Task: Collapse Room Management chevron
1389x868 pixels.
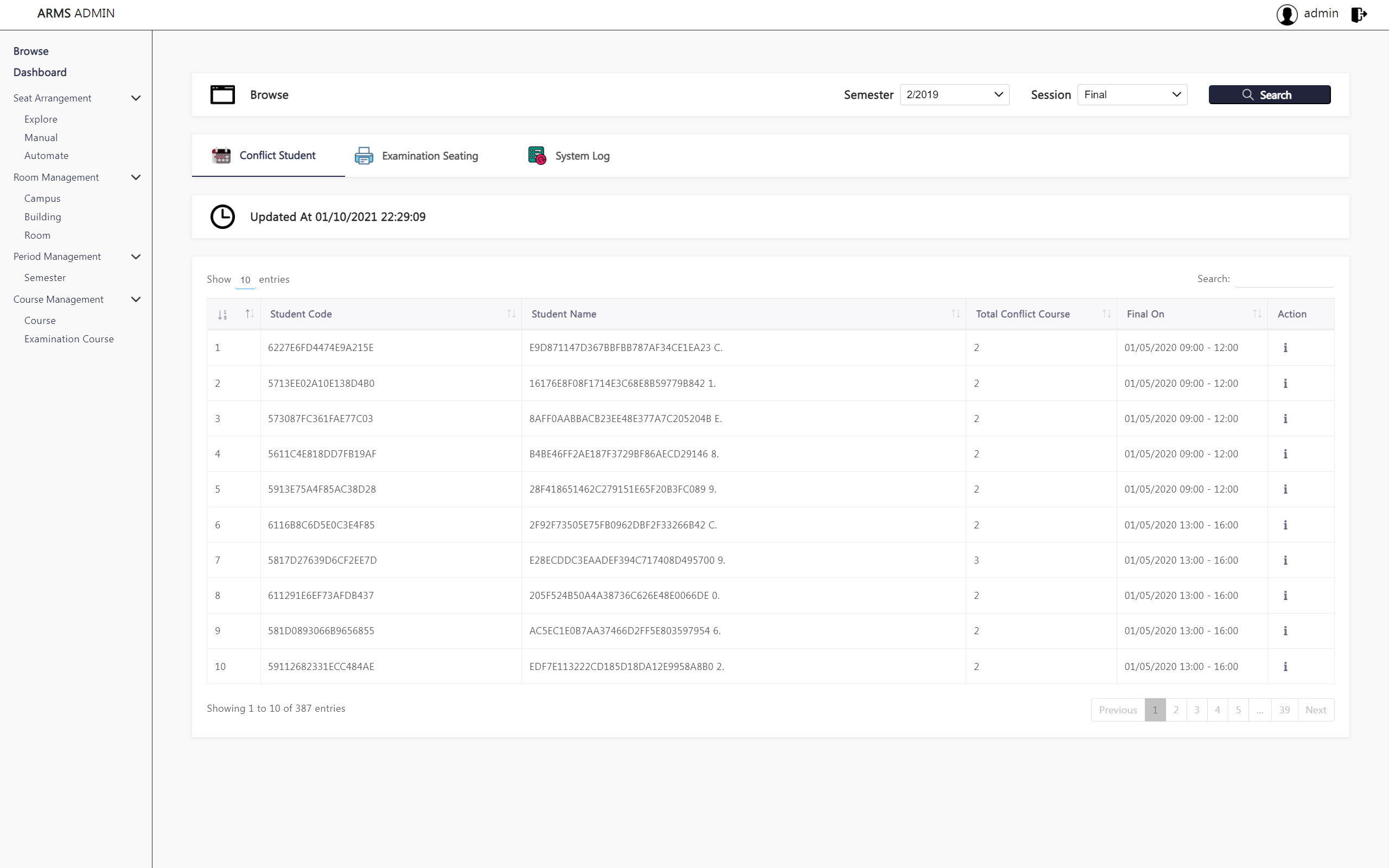Action: click(136, 177)
